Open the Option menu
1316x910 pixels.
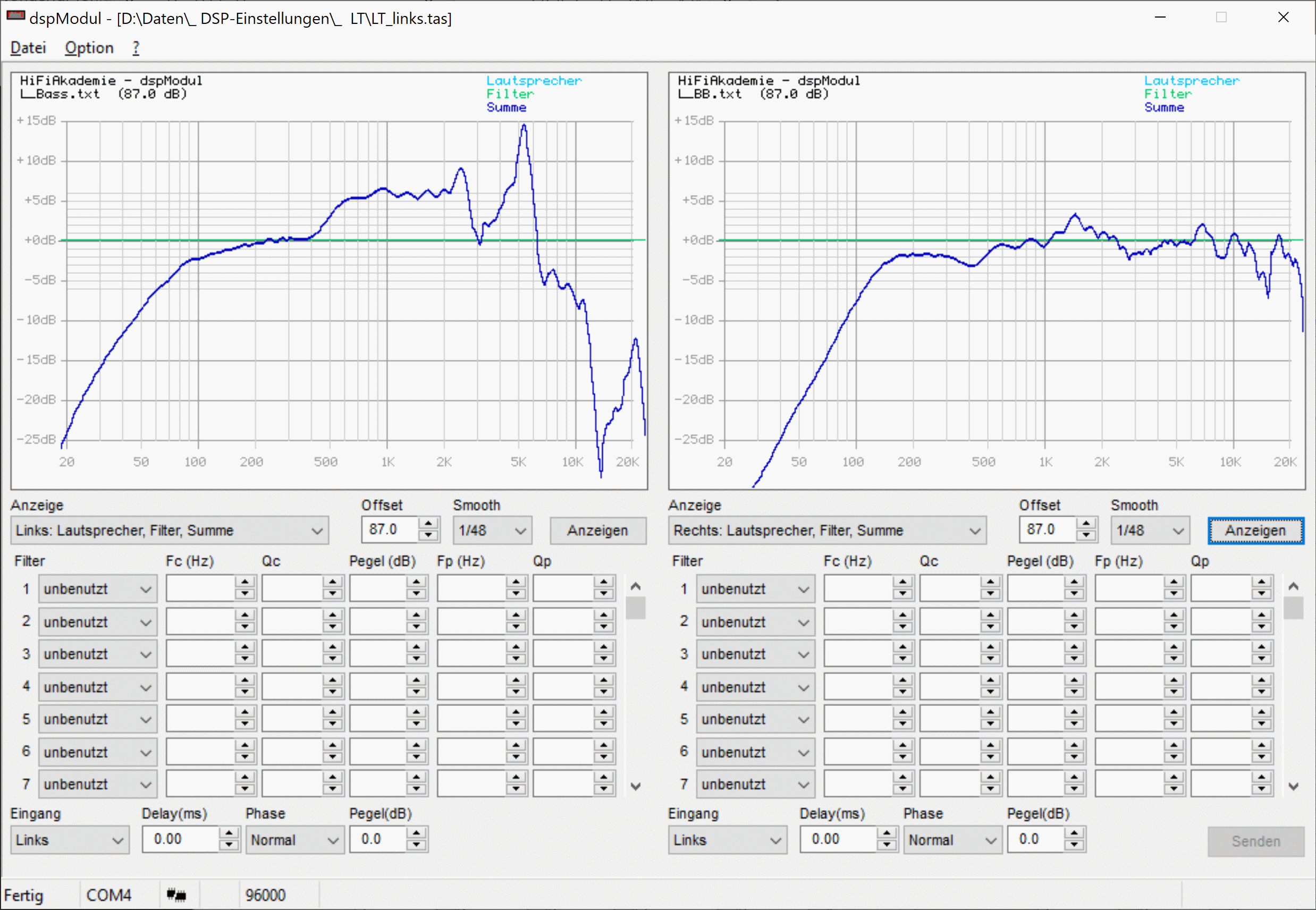(x=89, y=48)
